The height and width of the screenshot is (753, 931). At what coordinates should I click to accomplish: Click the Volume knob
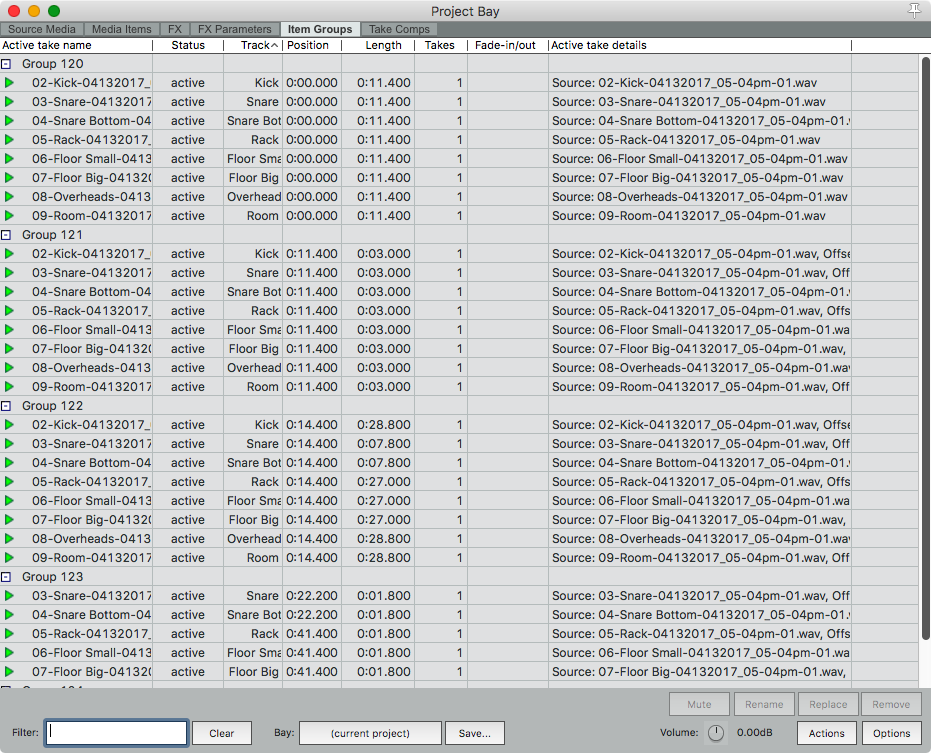pos(716,733)
